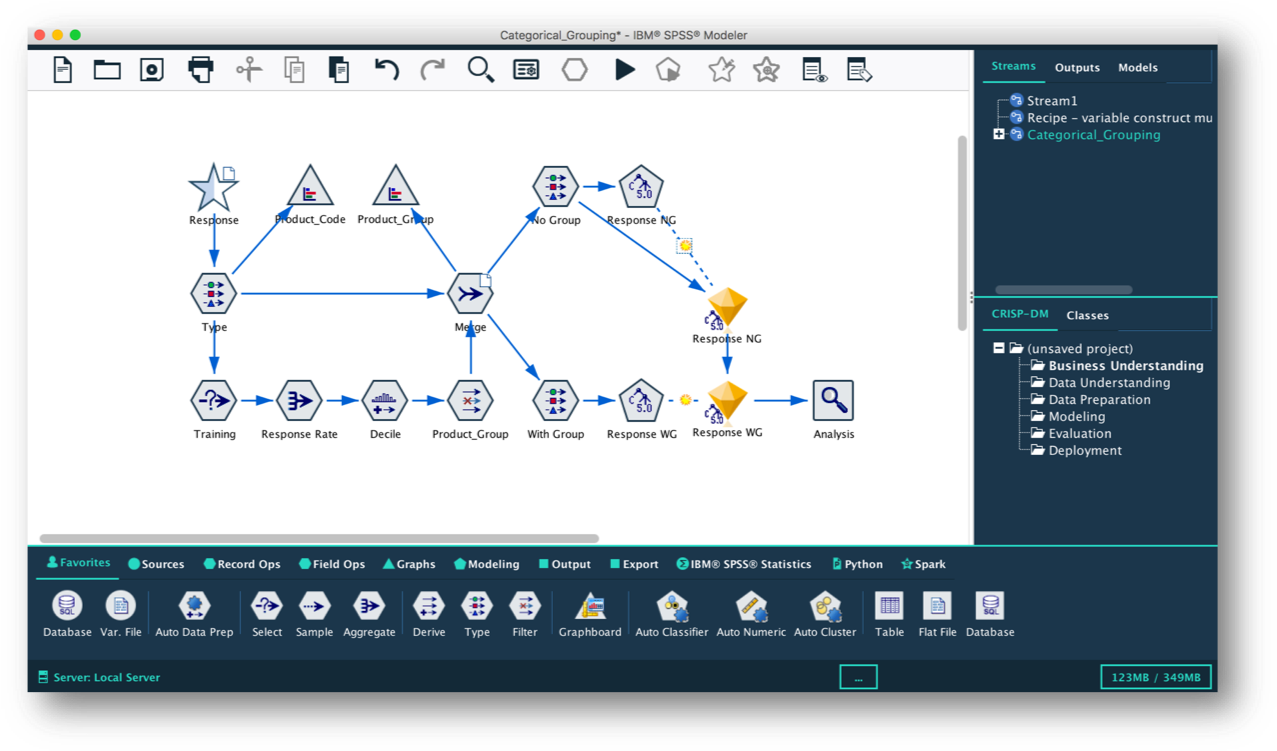Image resolution: width=1277 pixels, height=751 pixels.
Task: Click the ellipsis button in status bar
Action: click(858, 677)
